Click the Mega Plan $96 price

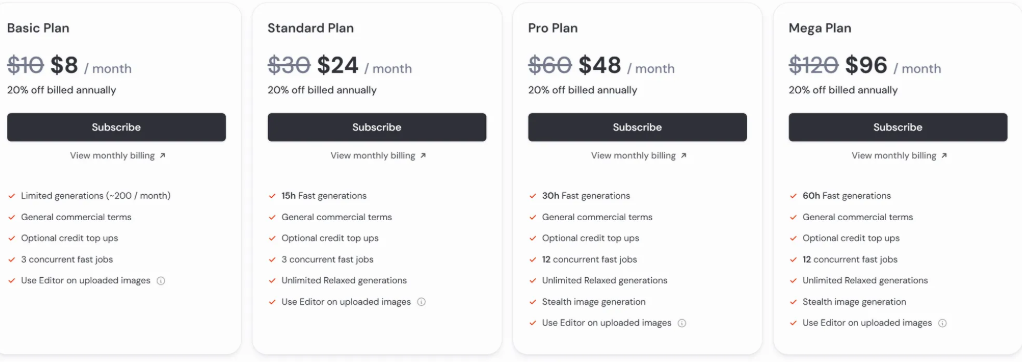pos(866,65)
